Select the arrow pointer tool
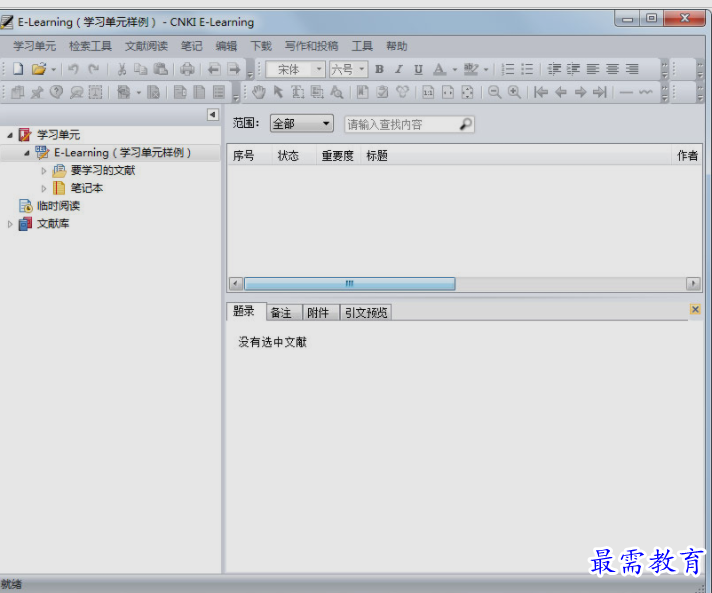The width and height of the screenshot is (712, 593). click(x=278, y=92)
